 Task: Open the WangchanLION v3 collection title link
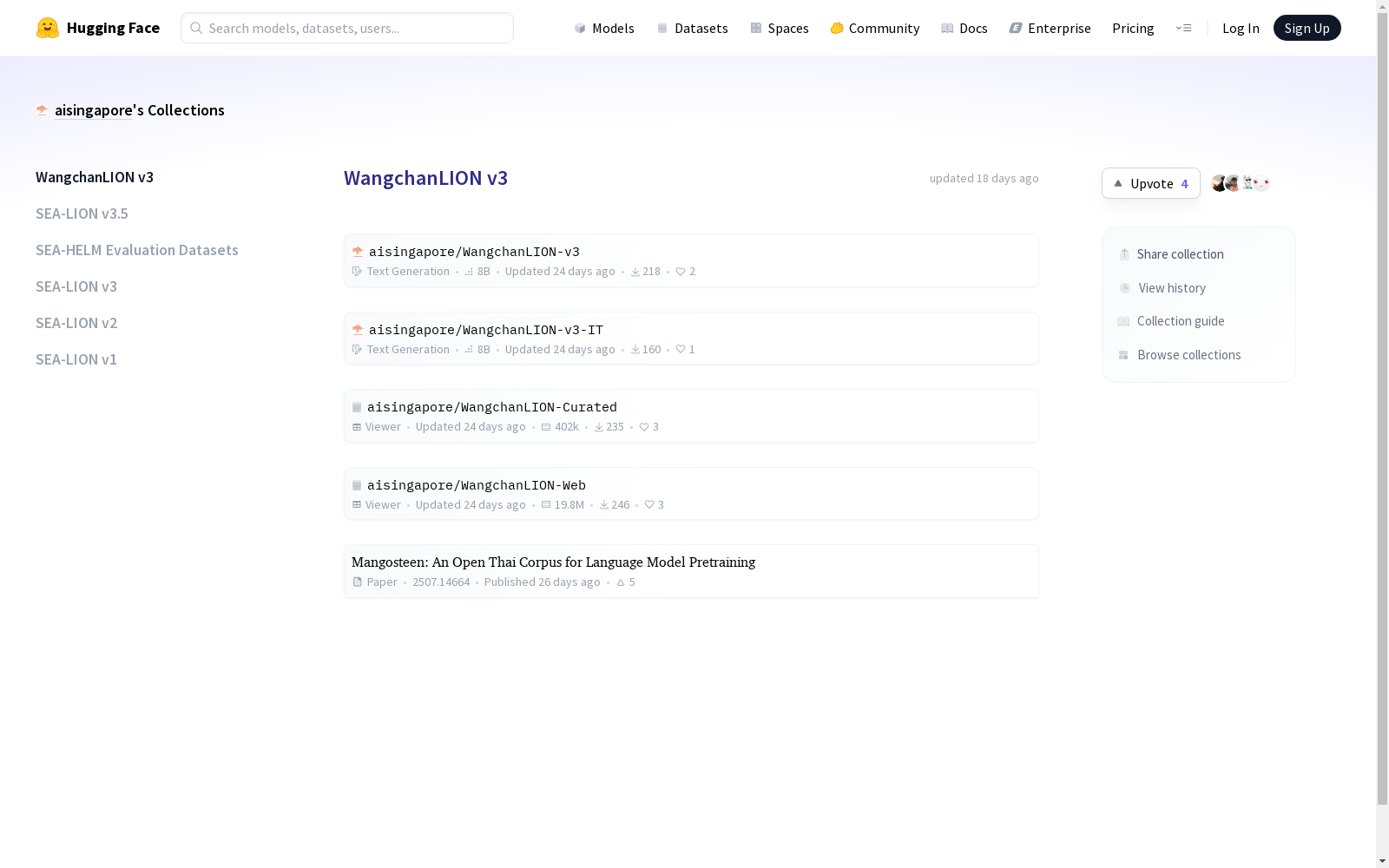(426, 178)
